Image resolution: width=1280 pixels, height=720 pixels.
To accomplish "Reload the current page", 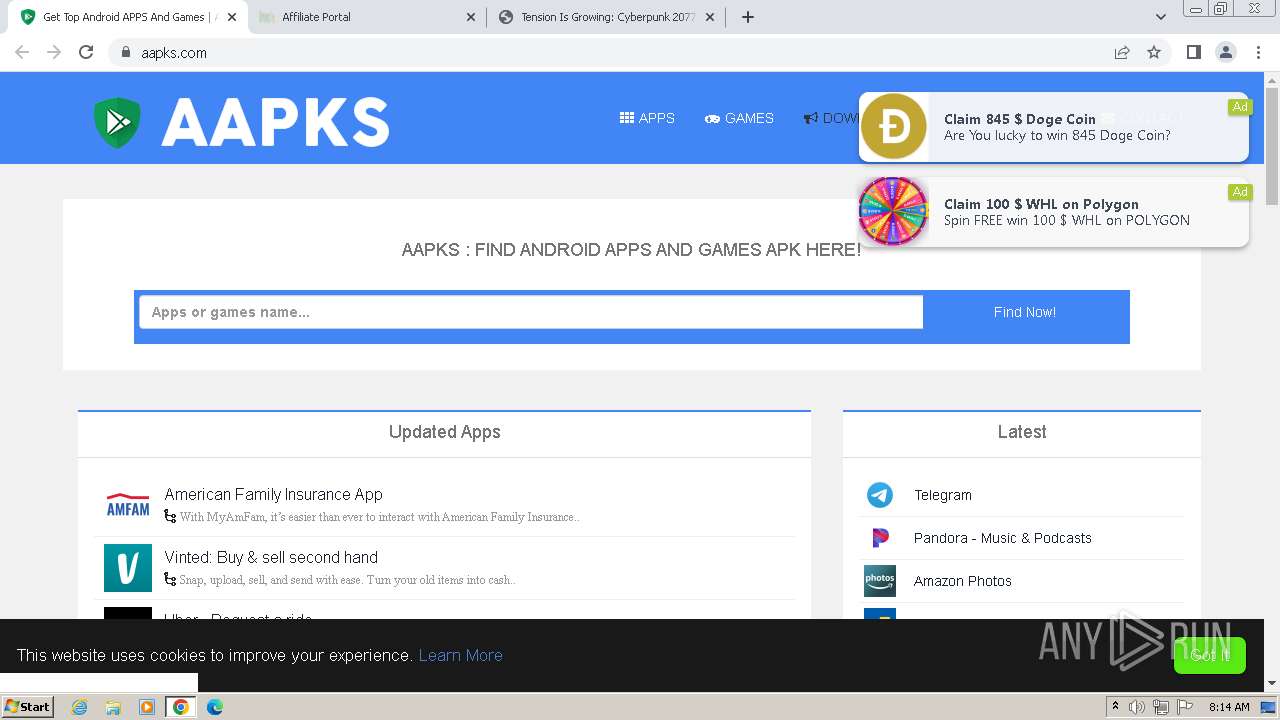I will click(x=86, y=52).
